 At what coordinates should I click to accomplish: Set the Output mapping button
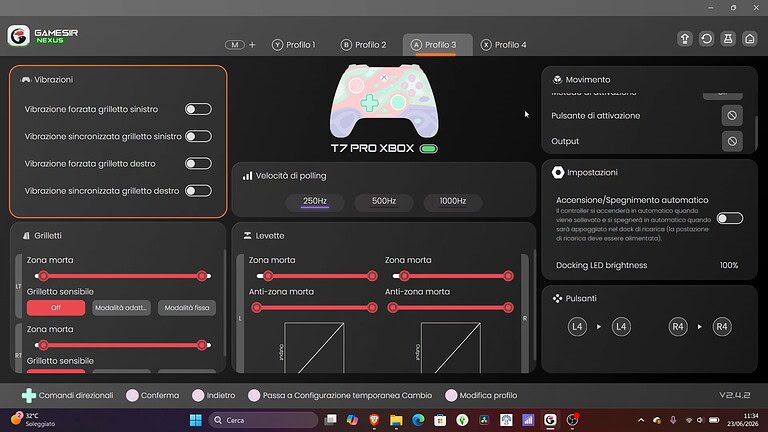(x=732, y=141)
